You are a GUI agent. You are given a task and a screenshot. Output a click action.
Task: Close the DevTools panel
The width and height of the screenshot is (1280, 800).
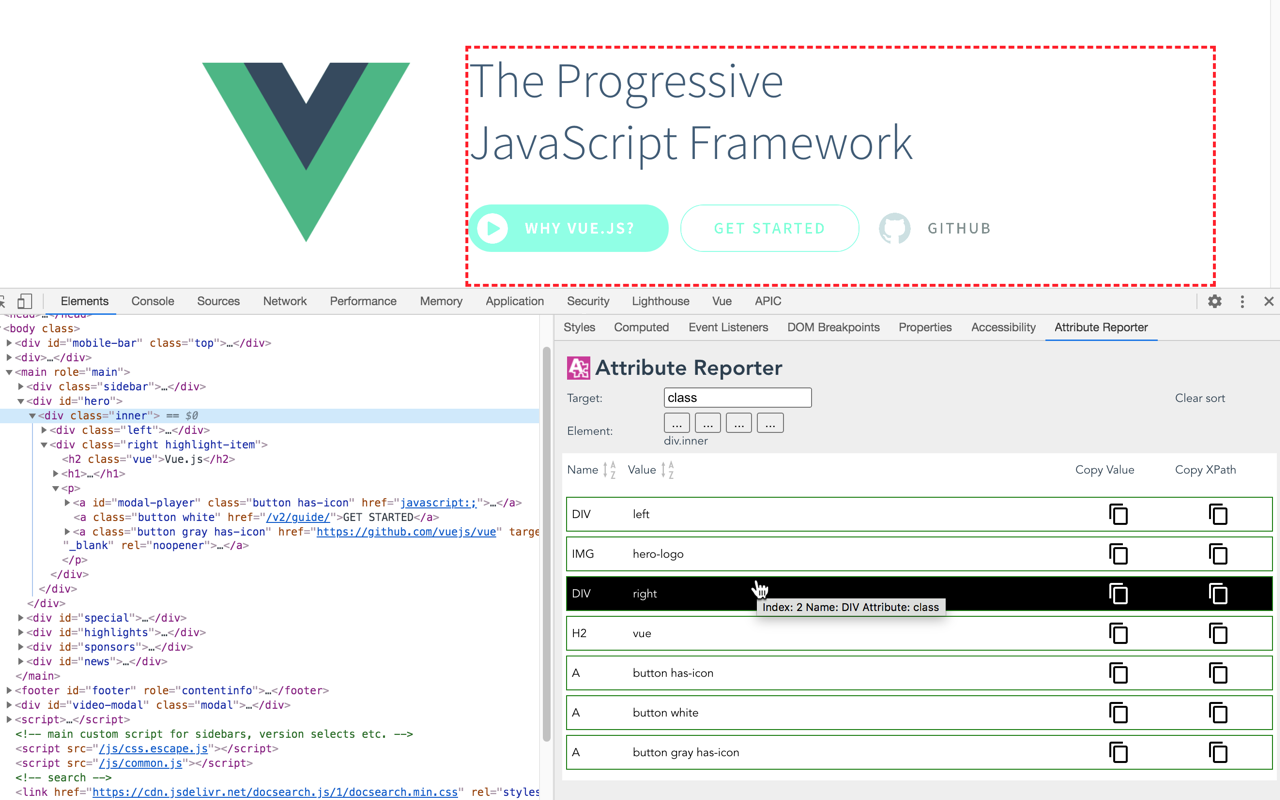point(1269,301)
